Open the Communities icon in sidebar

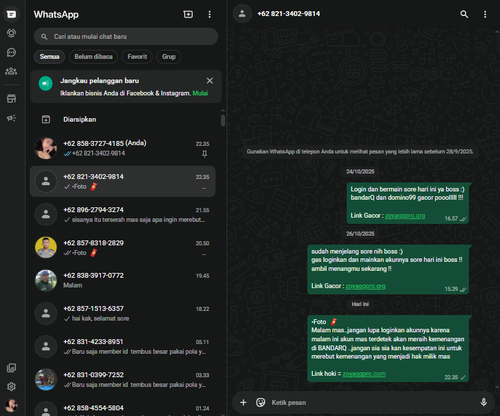11,71
